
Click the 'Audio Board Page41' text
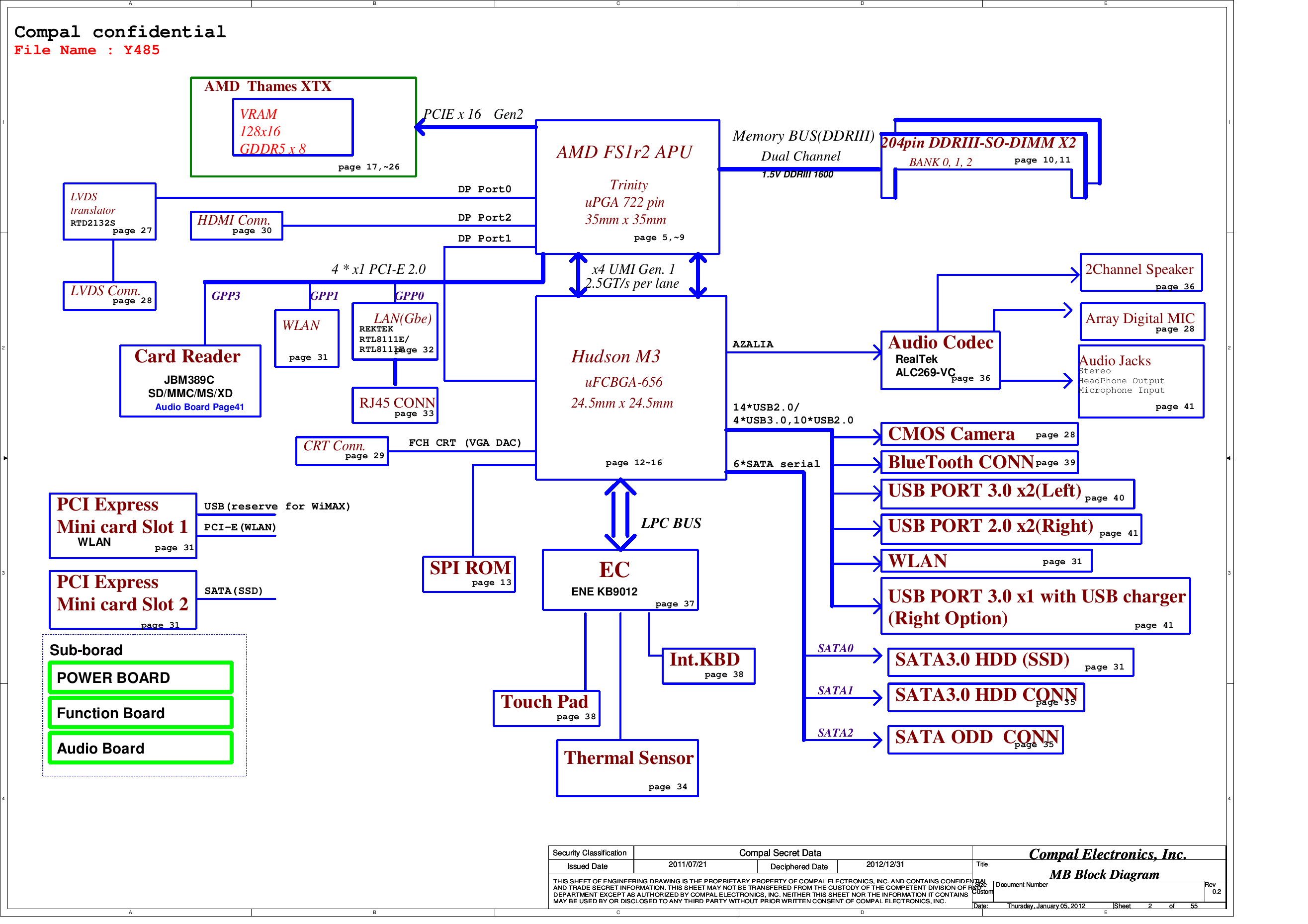click(199, 407)
